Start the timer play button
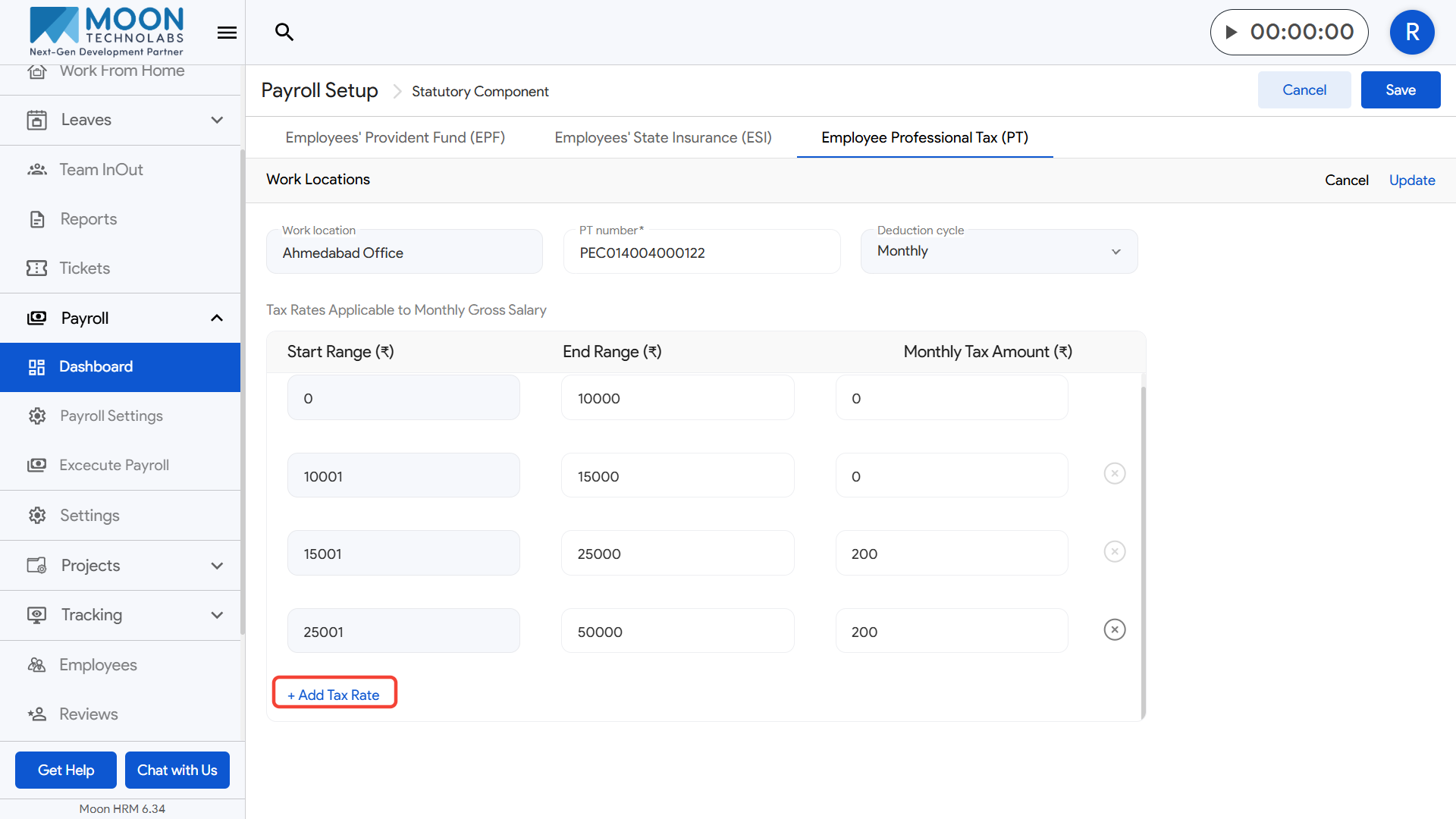 [1232, 32]
